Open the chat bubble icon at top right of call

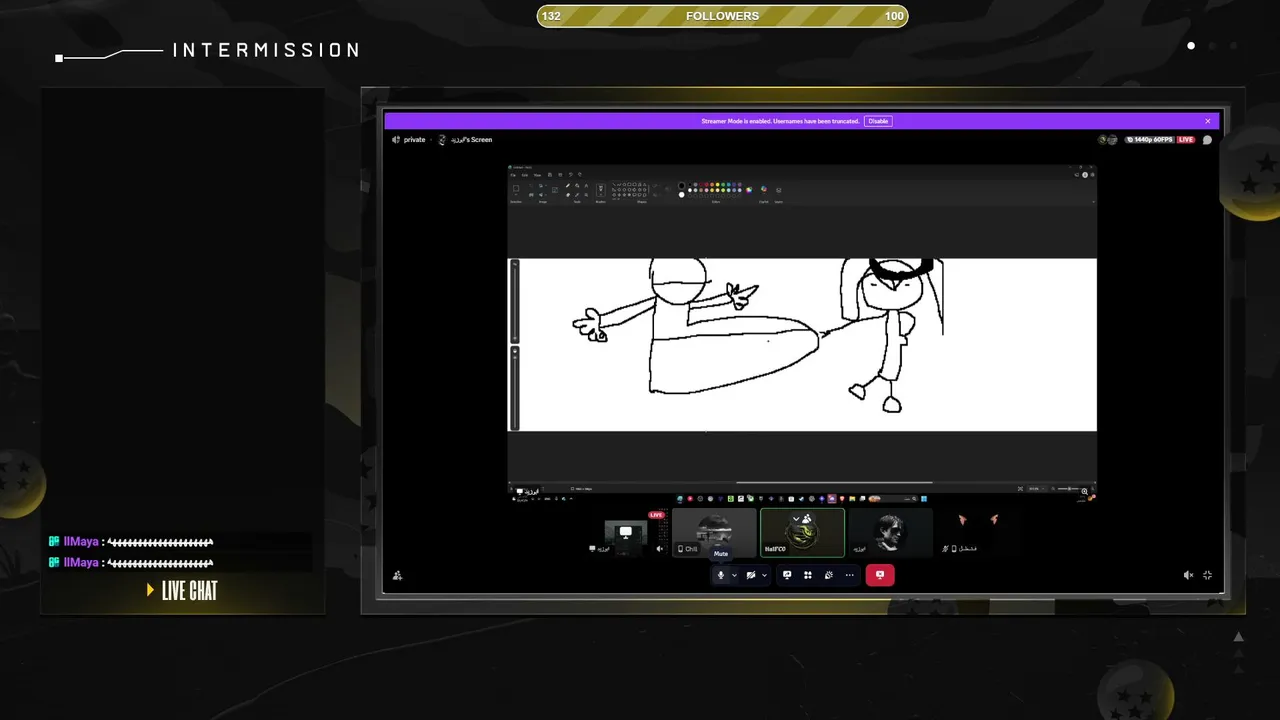pos(1207,140)
